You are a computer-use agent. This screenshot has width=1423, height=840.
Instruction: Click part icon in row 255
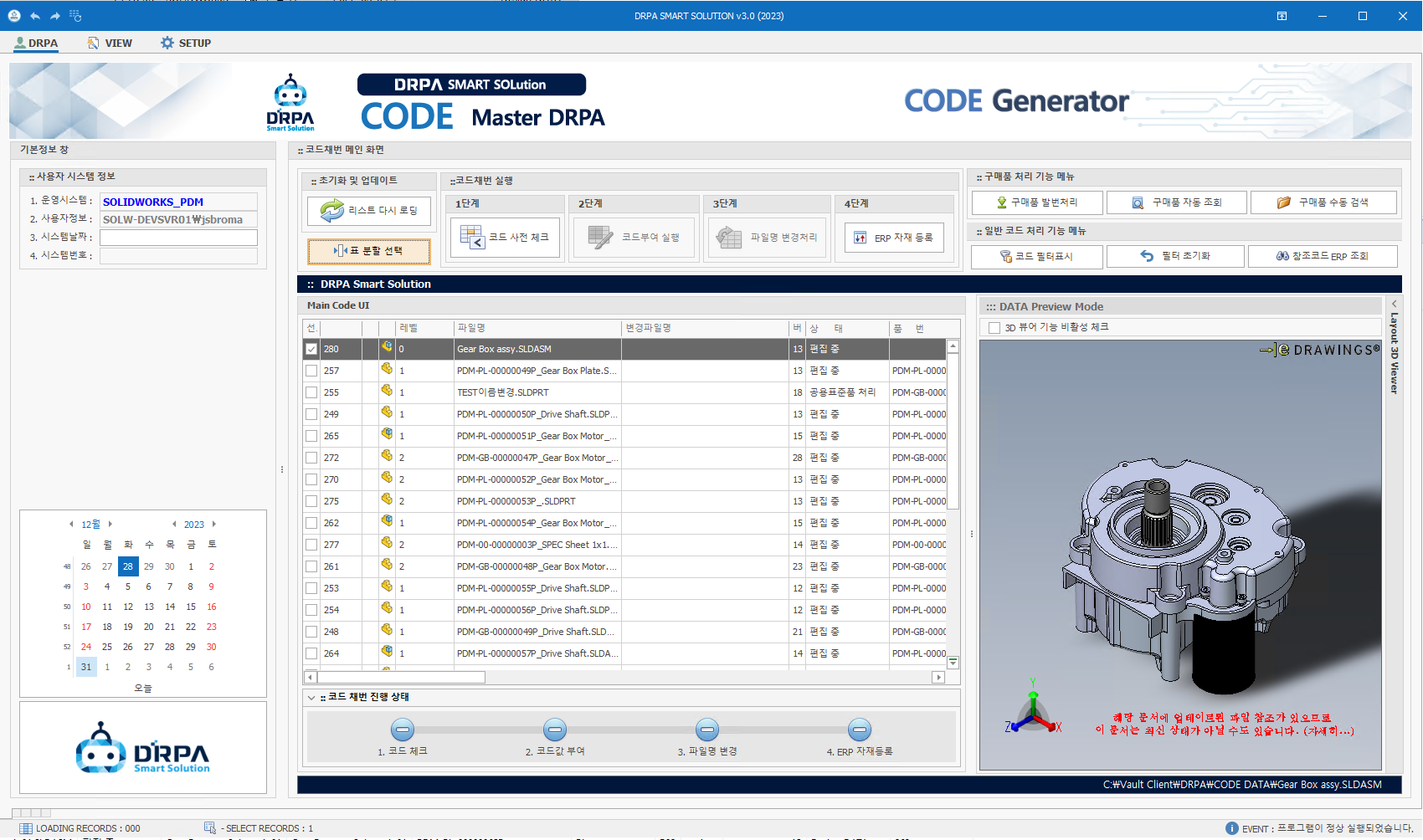coord(387,391)
